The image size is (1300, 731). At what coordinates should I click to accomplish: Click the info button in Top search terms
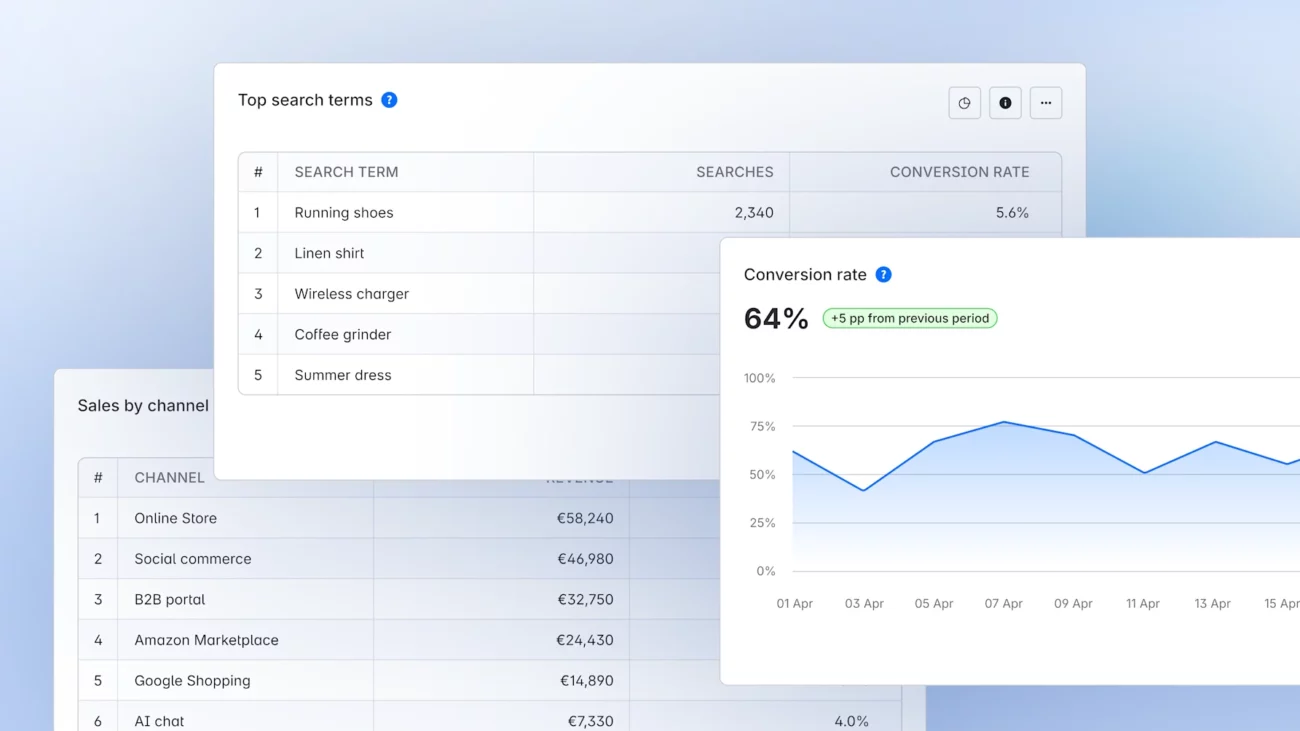pyautogui.click(x=1005, y=103)
